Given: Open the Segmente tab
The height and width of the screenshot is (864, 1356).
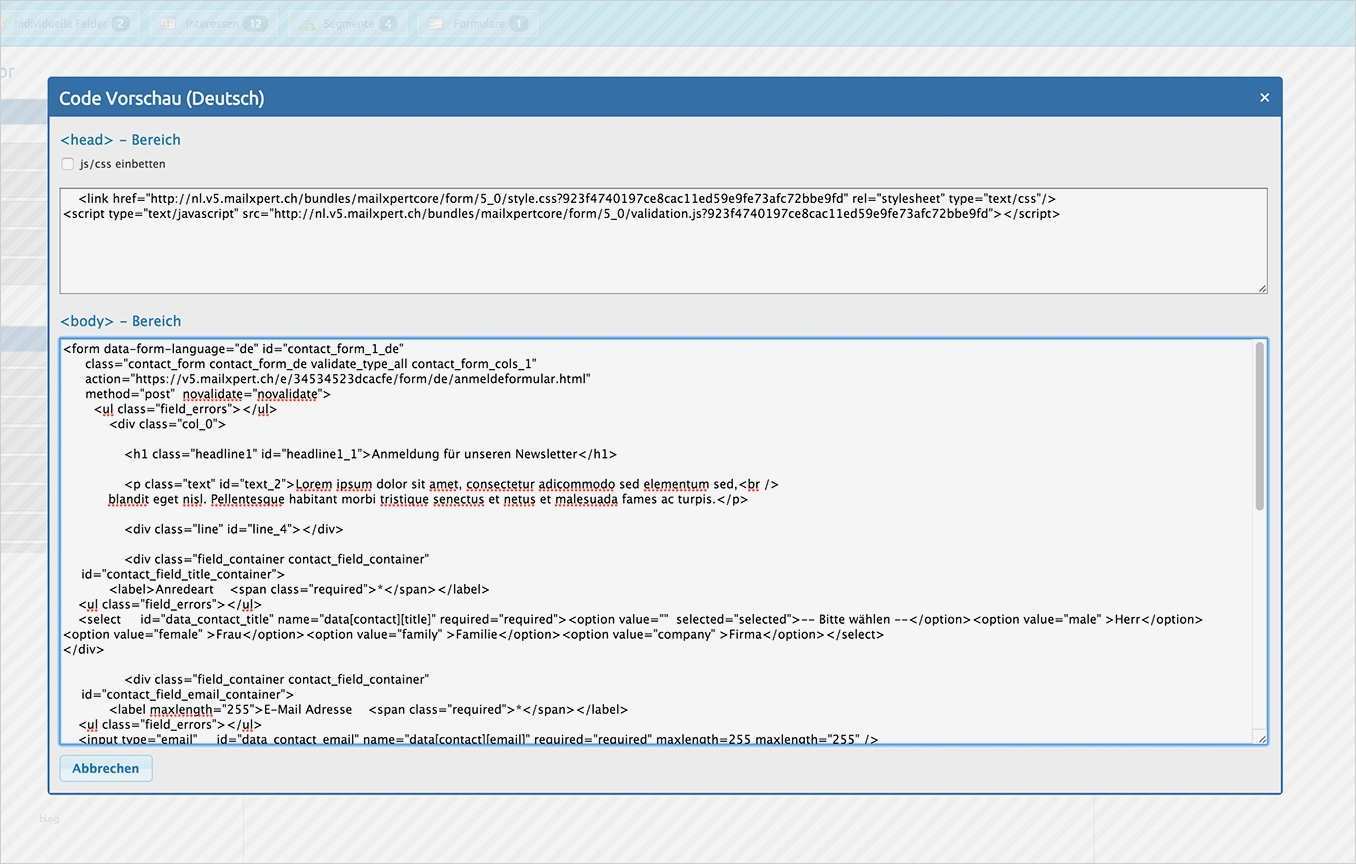Looking at the screenshot, I should [x=345, y=22].
